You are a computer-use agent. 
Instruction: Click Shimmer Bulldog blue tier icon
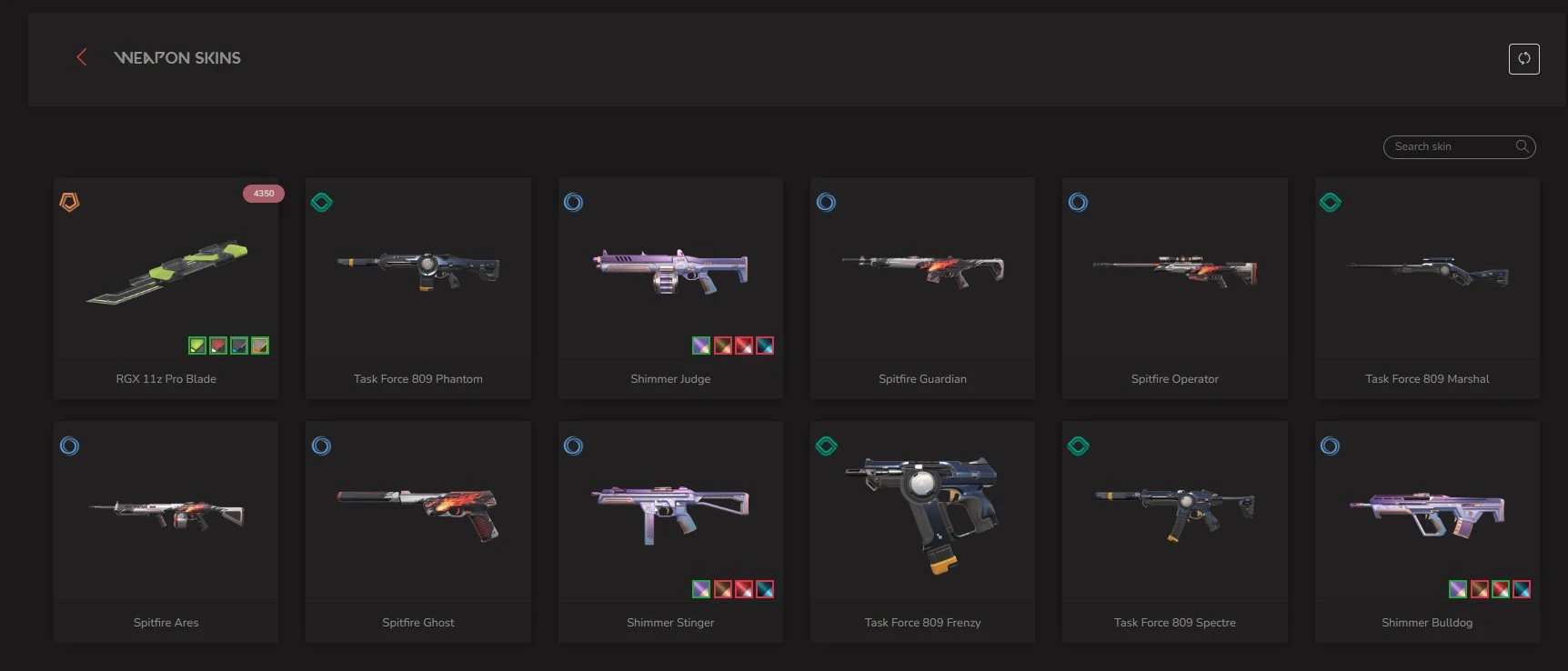coord(1330,446)
